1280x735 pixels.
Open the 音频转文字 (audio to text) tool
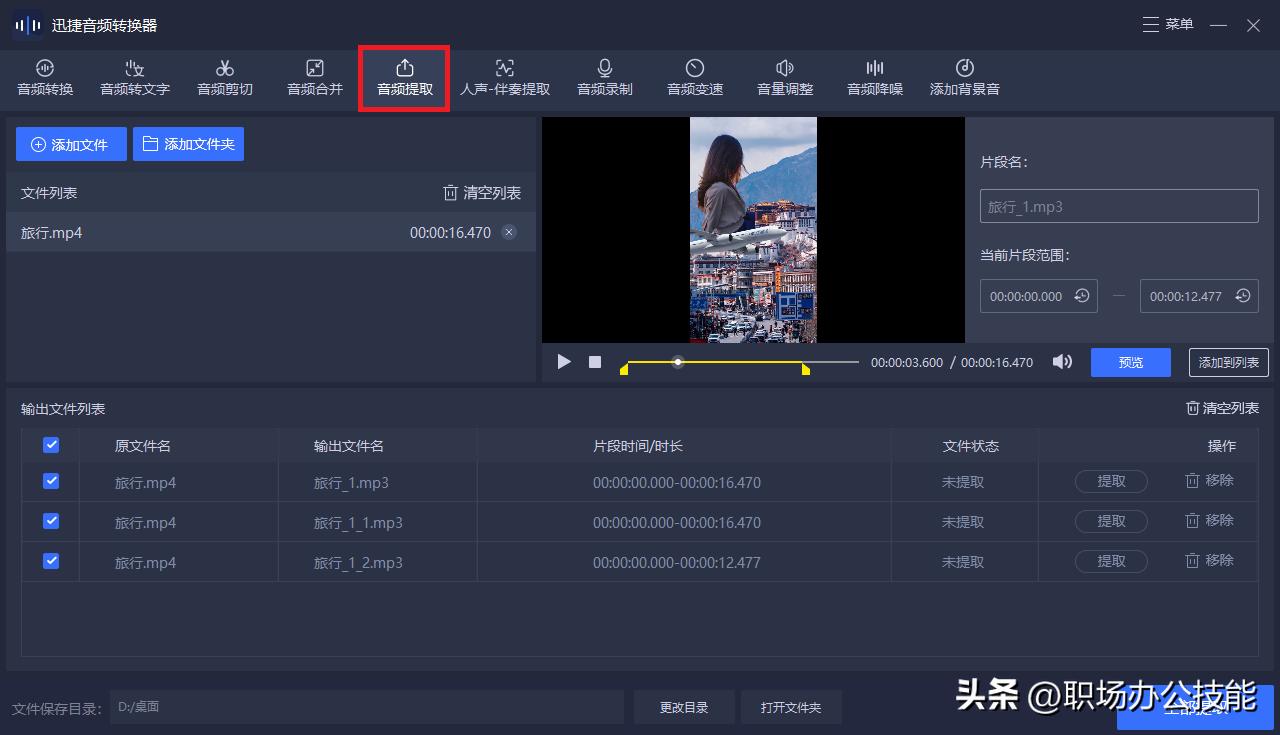134,78
